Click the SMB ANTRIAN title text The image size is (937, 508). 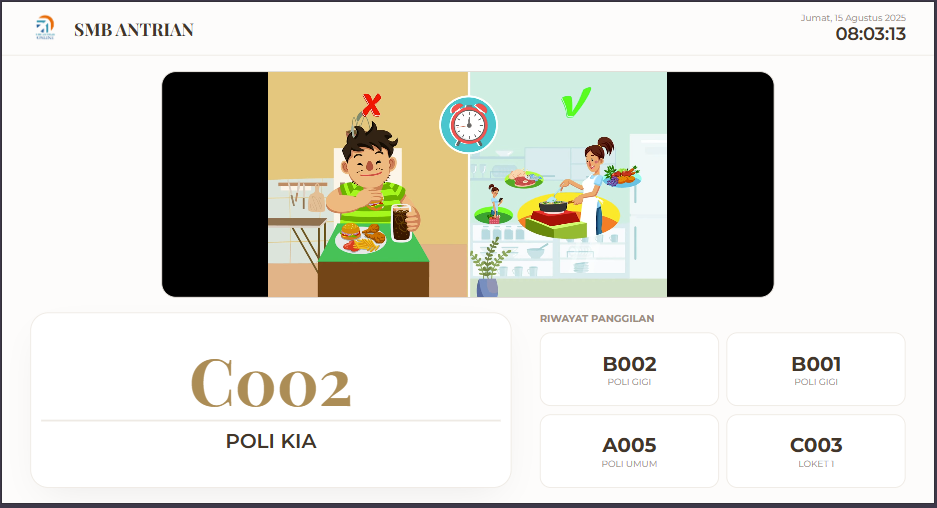[x=134, y=30]
